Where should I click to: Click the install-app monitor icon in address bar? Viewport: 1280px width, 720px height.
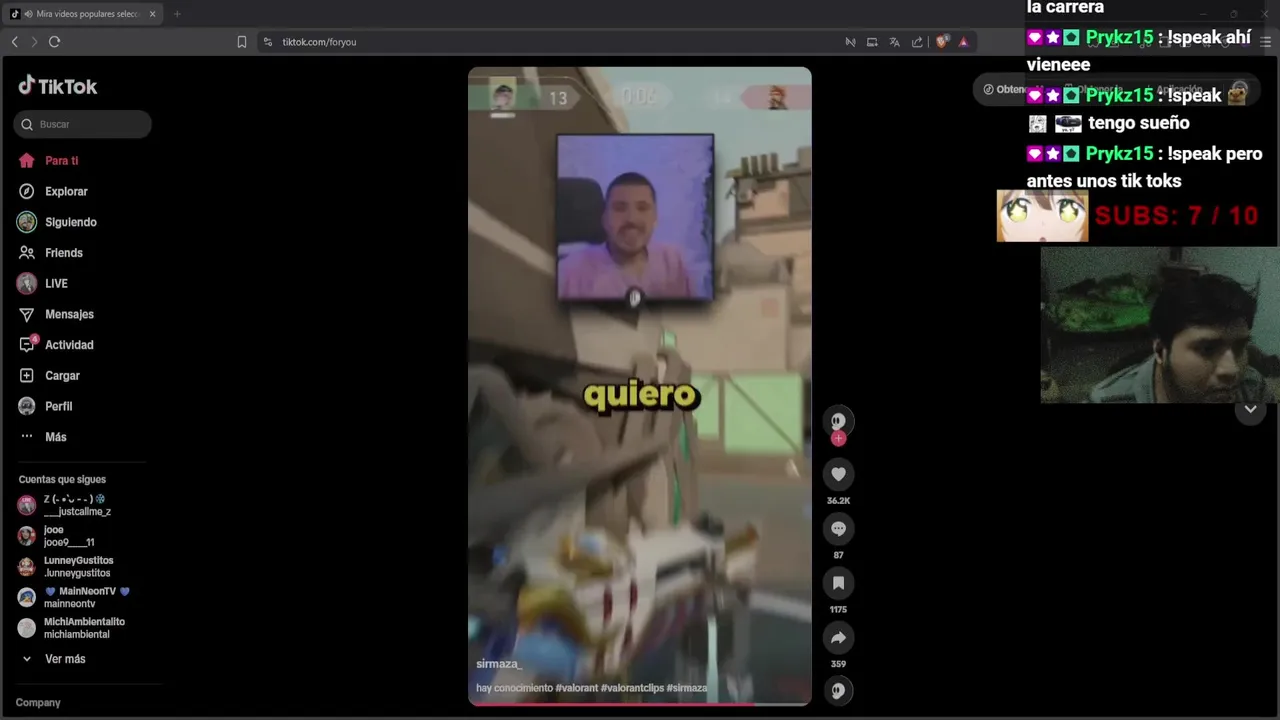pos(872,42)
